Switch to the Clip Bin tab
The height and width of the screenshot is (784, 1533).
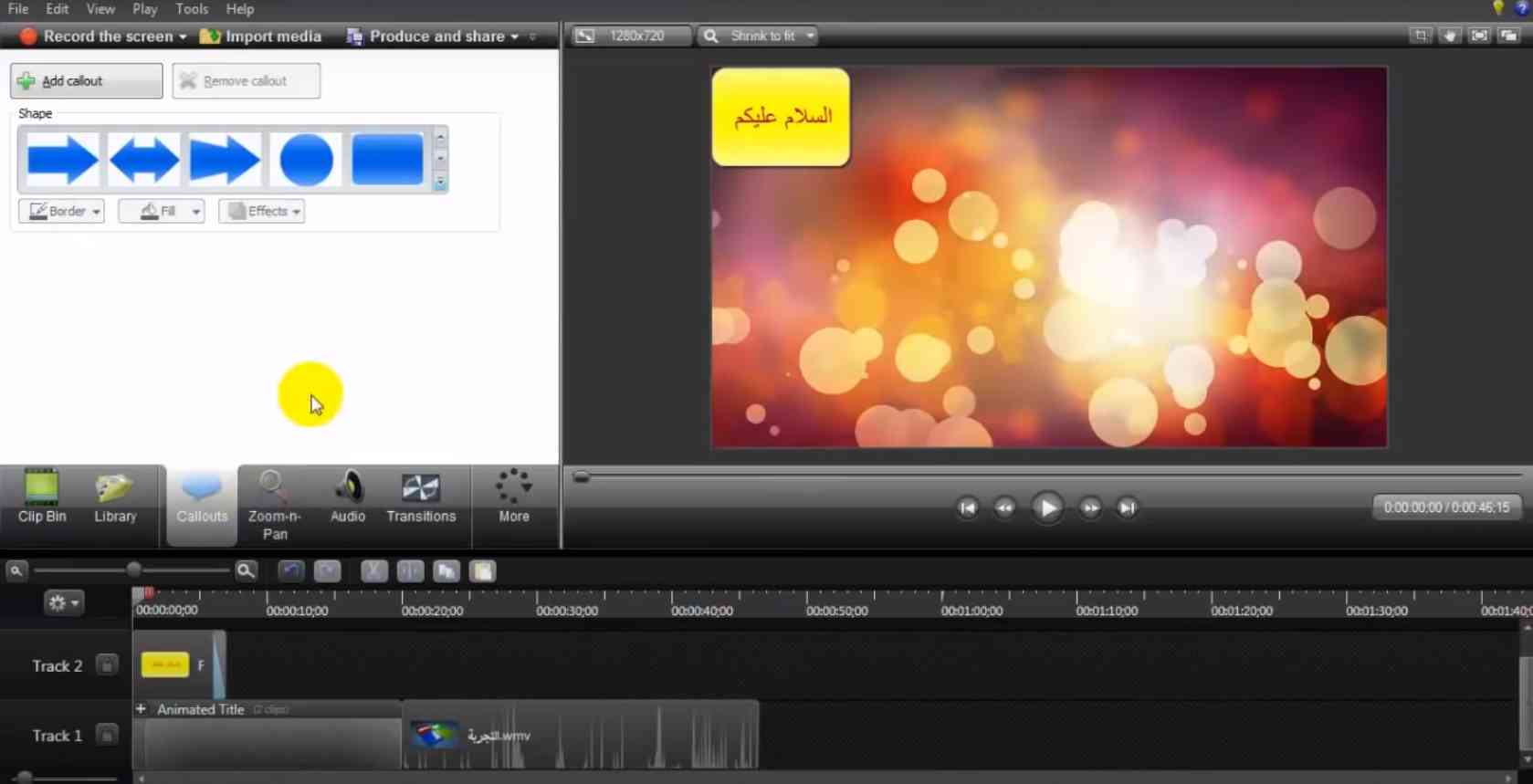click(x=42, y=498)
